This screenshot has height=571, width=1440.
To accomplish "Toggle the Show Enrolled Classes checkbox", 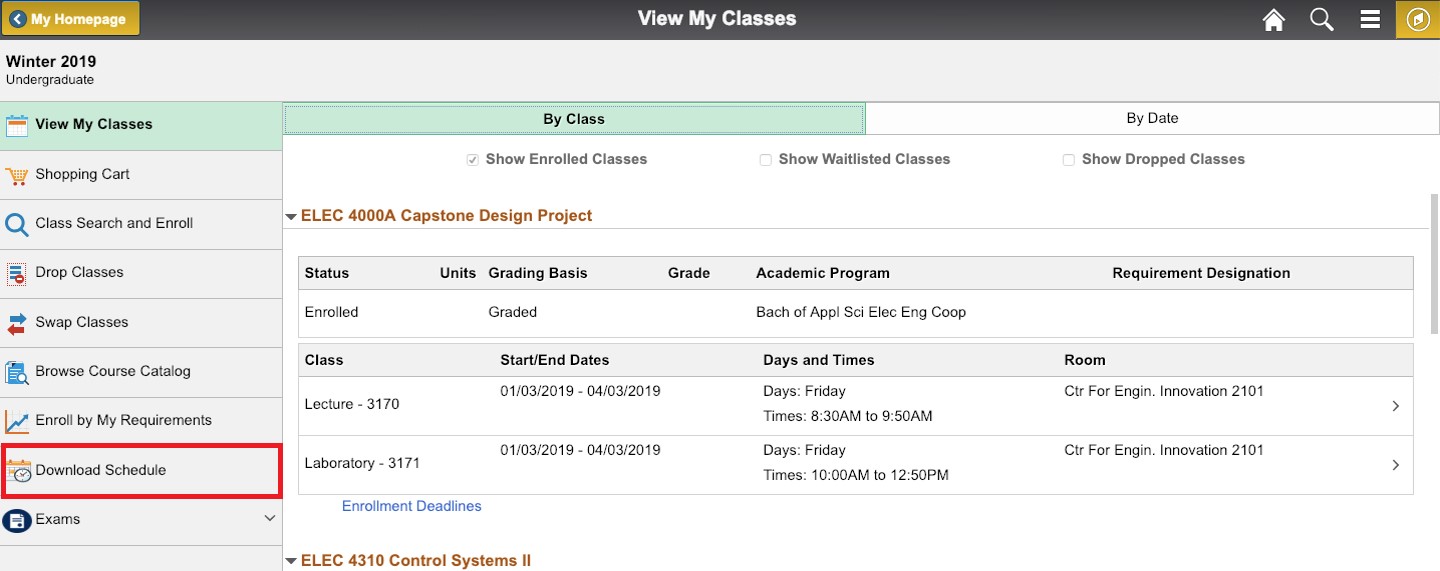I will coord(473,160).
